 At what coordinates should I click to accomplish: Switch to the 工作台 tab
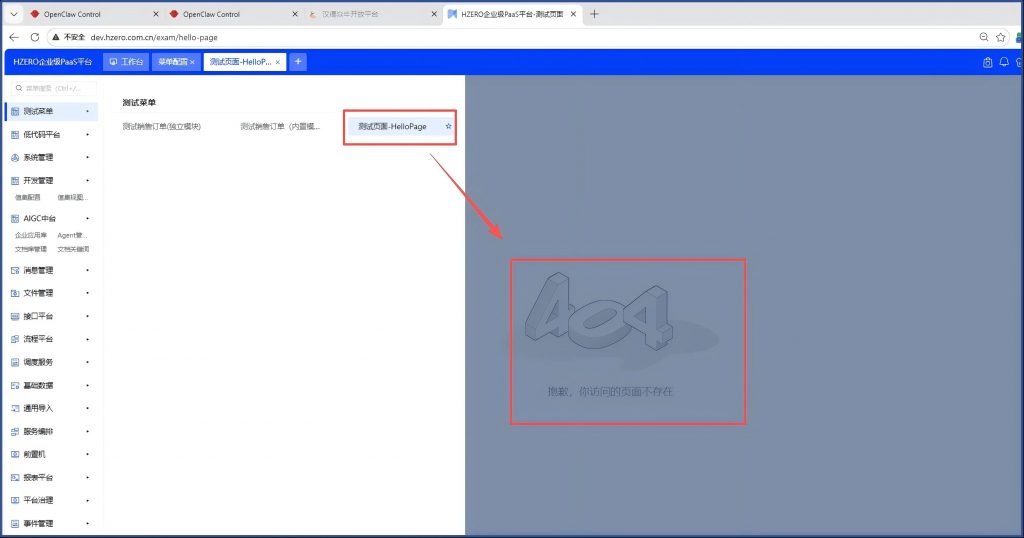point(126,62)
